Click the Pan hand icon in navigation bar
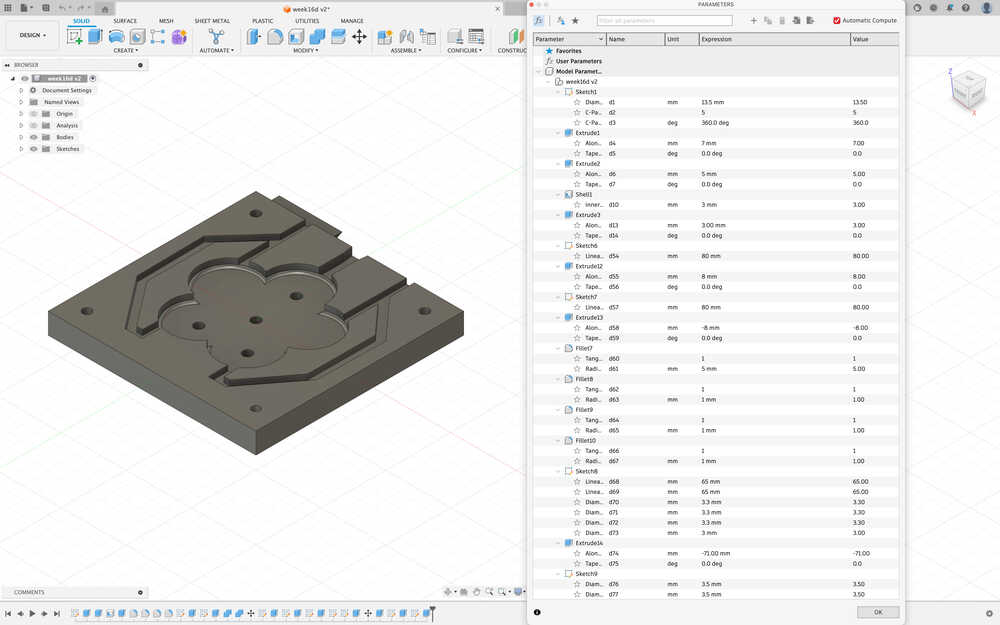The width and height of the screenshot is (1000, 625). [x=476, y=592]
